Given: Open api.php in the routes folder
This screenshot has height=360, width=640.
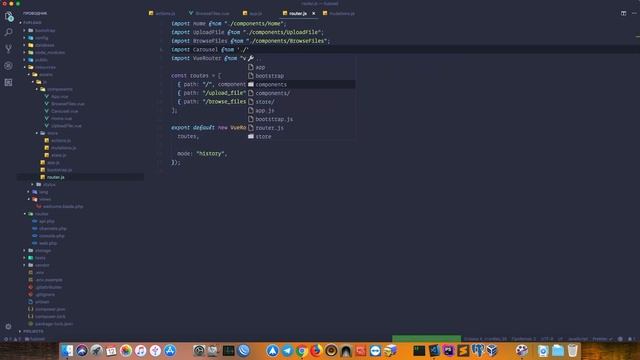Looking at the screenshot, I should (47, 222).
